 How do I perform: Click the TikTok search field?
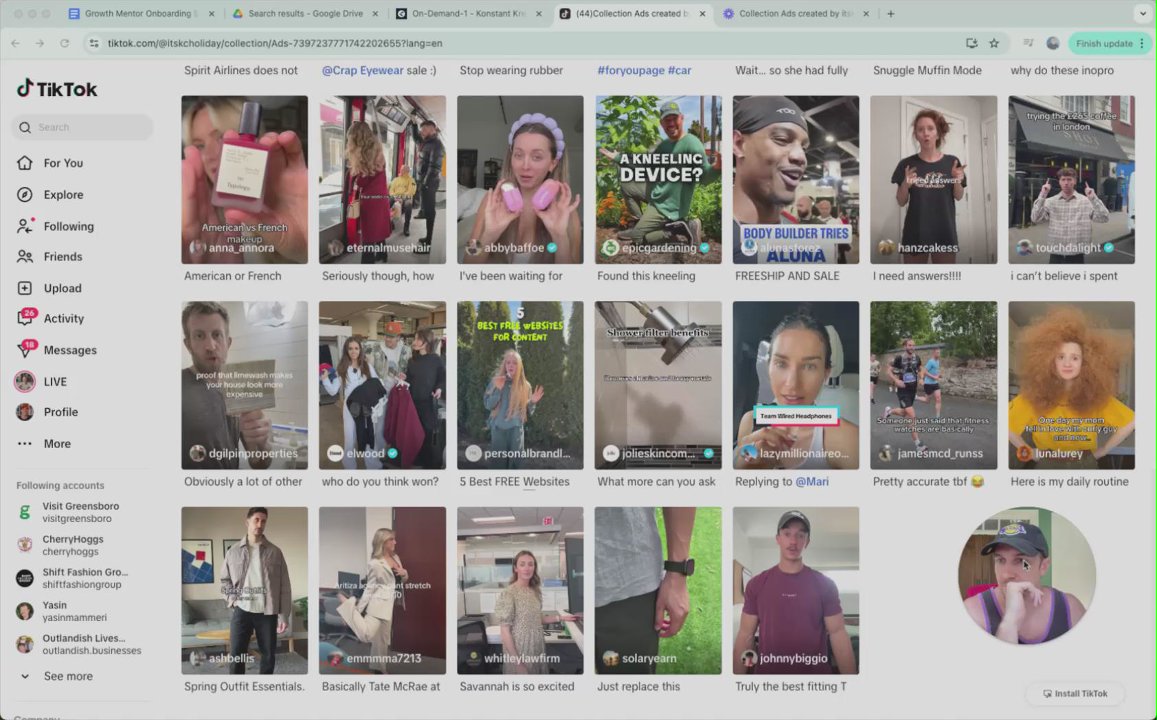coord(83,128)
